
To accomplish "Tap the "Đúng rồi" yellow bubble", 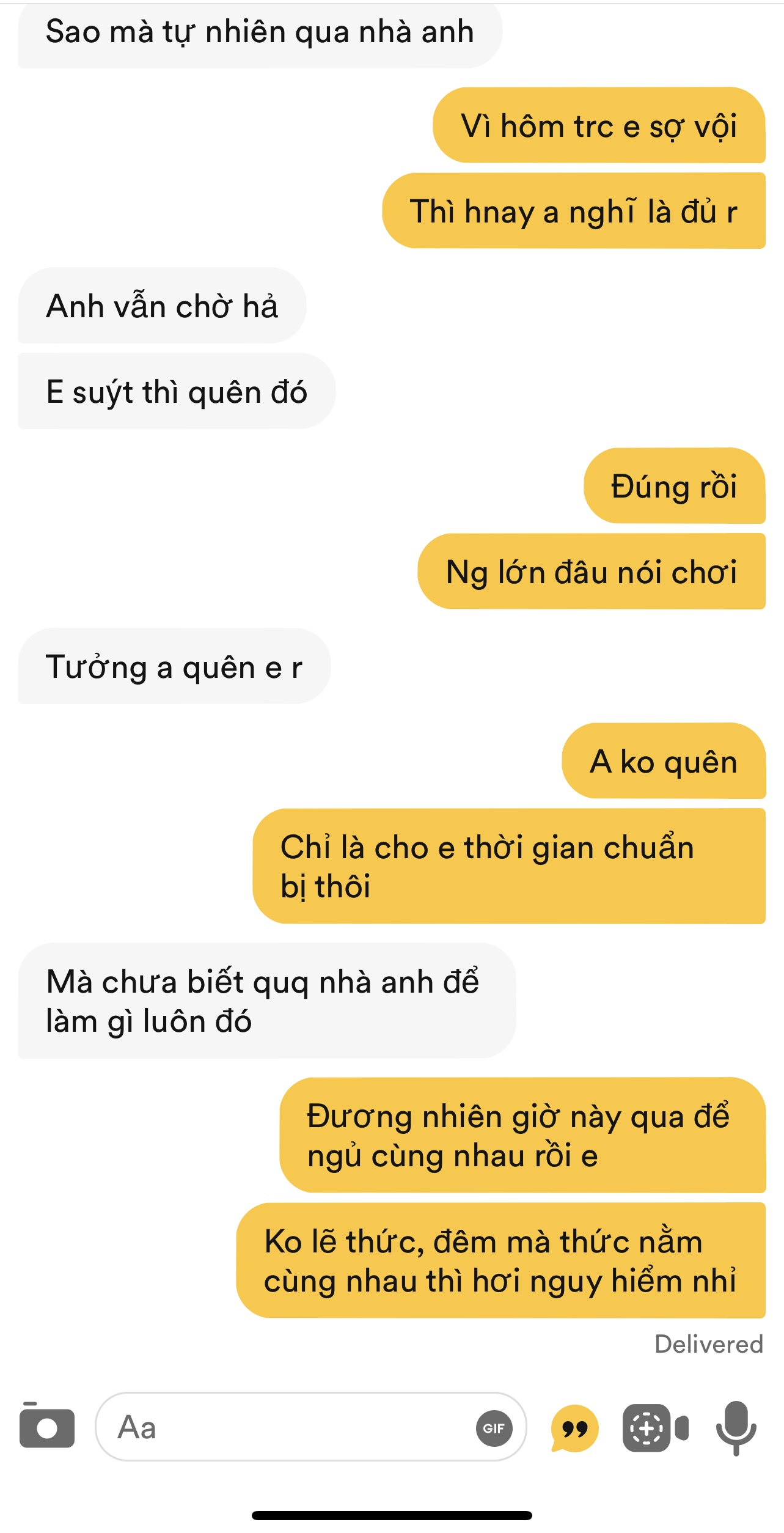I will pyautogui.click(x=675, y=486).
